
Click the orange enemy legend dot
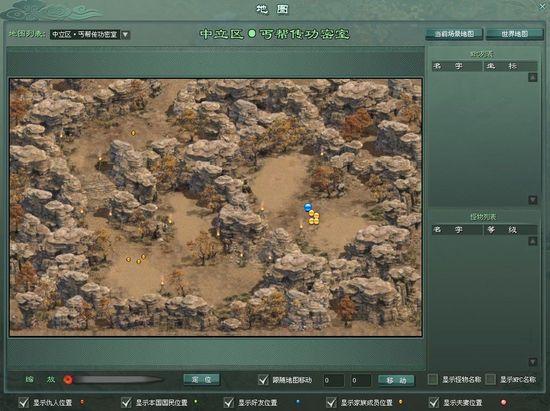(82, 402)
